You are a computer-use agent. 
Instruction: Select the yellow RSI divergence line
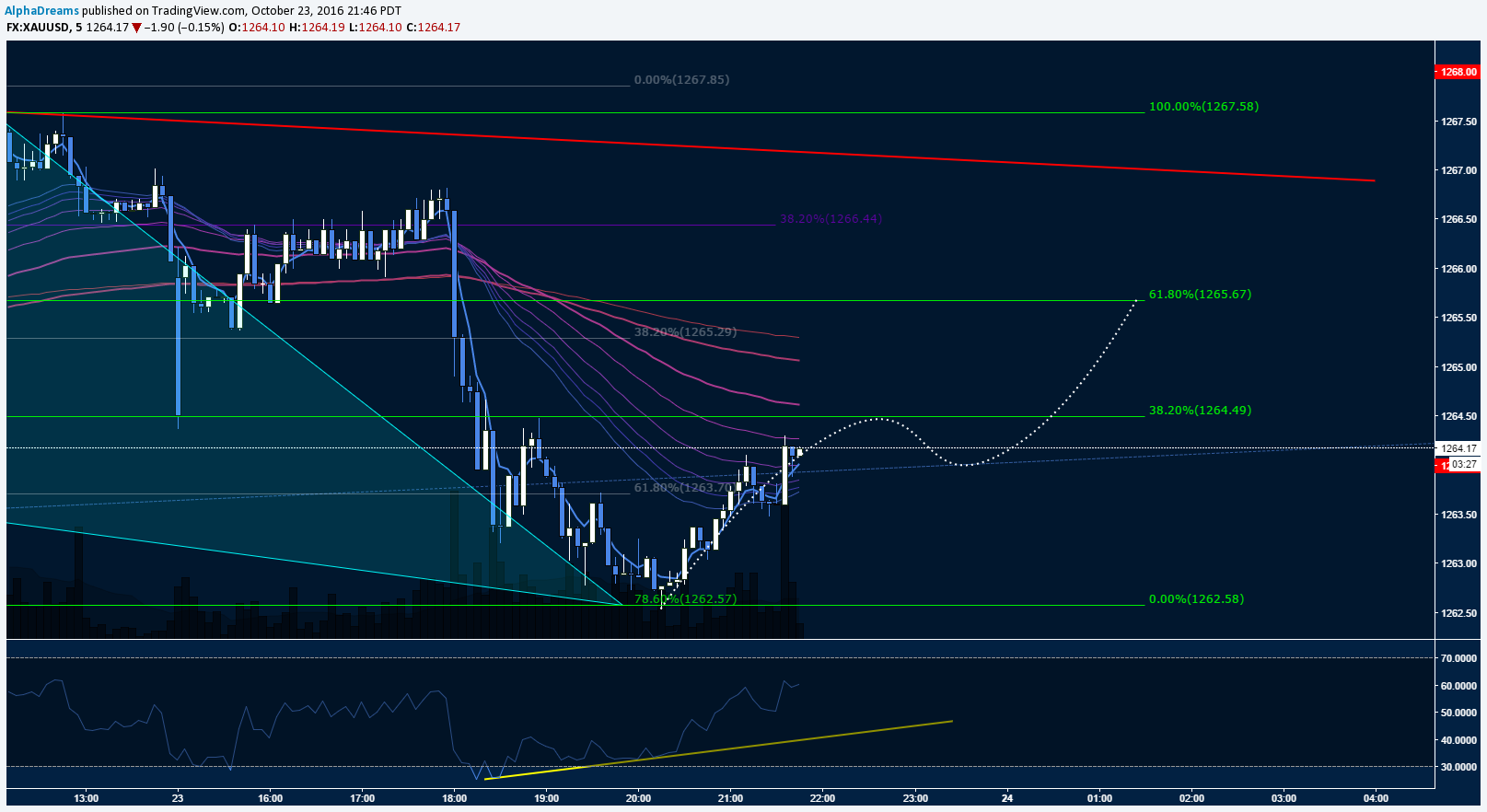click(x=718, y=749)
